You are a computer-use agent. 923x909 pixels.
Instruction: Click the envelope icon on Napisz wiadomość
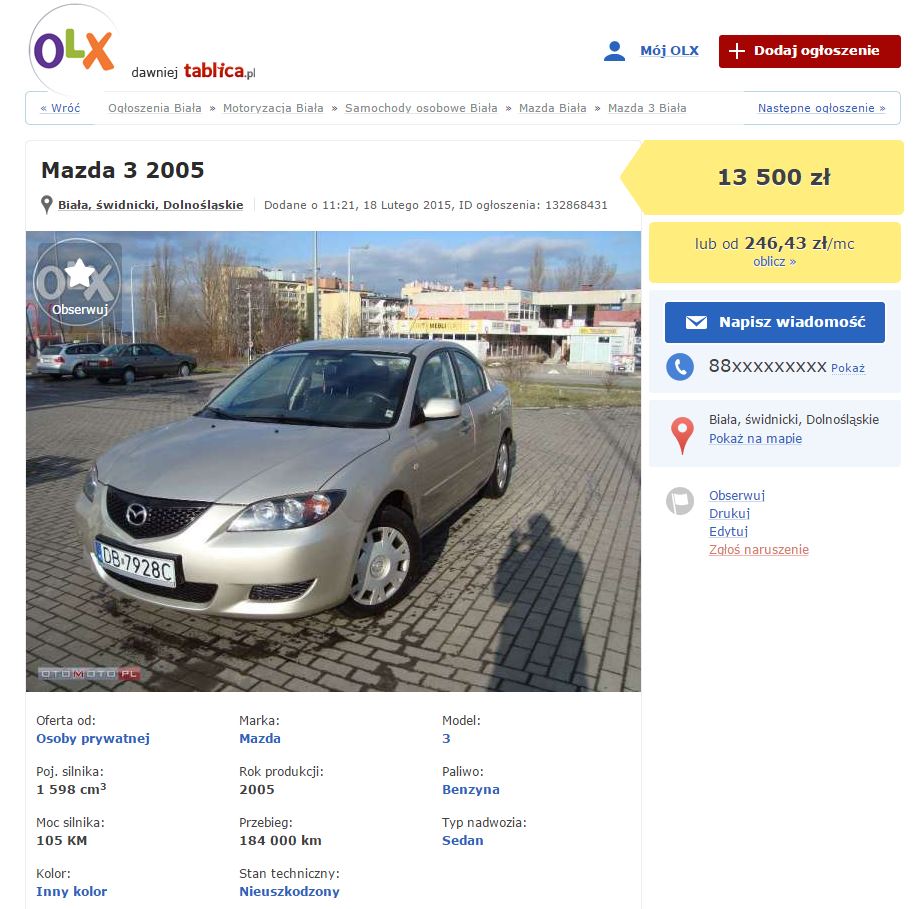tap(696, 322)
